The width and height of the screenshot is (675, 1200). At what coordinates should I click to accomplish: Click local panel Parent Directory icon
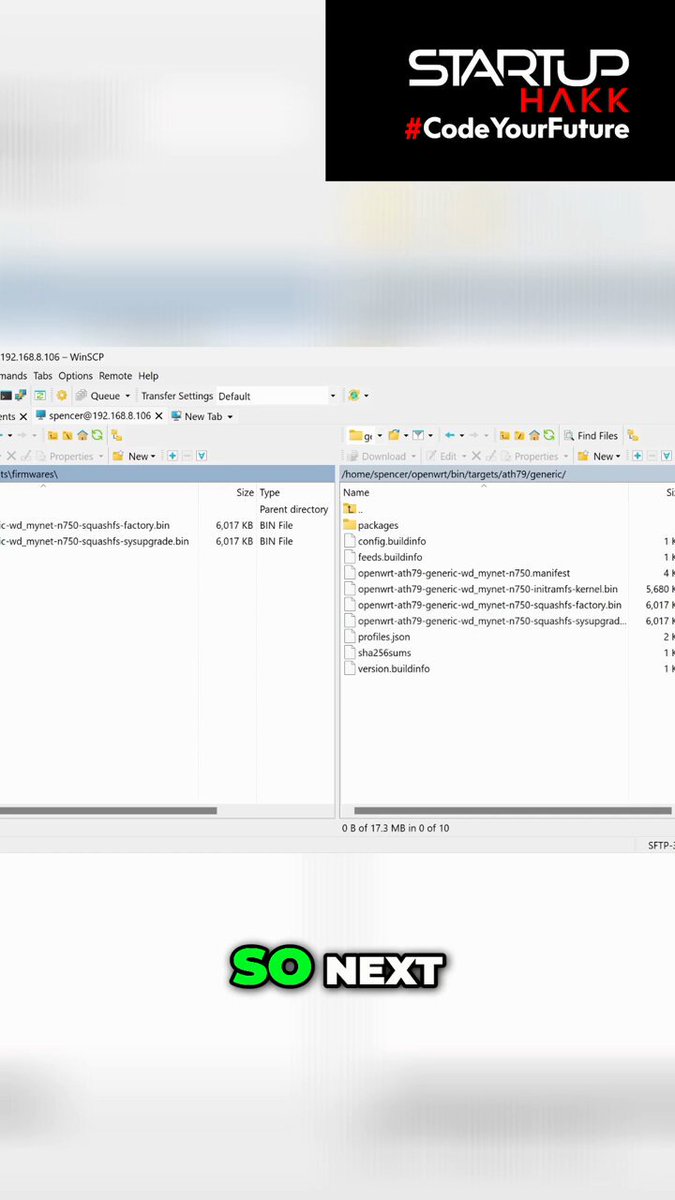pyautogui.click(x=54, y=436)
